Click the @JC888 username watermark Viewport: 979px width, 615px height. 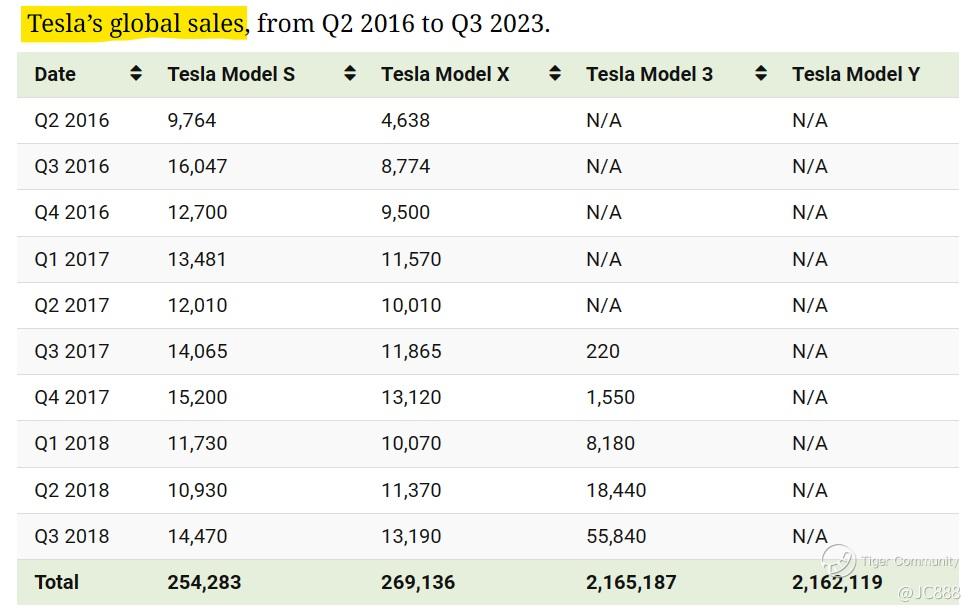click(929, 593)
